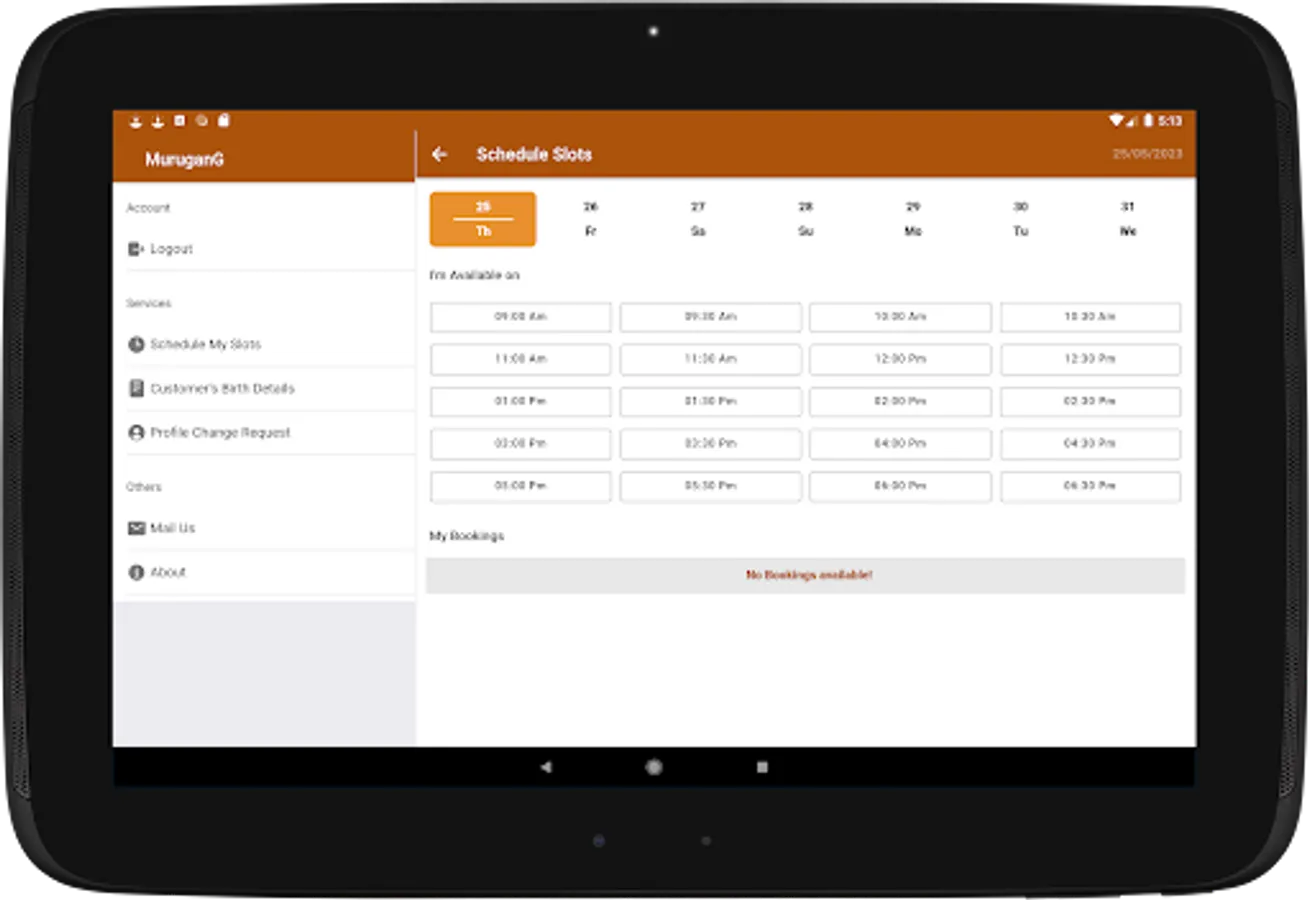Image resolution: width=1309 pixels, height=900 pixels.
Task: Open About menu item
Action: (x=264, y=573)
